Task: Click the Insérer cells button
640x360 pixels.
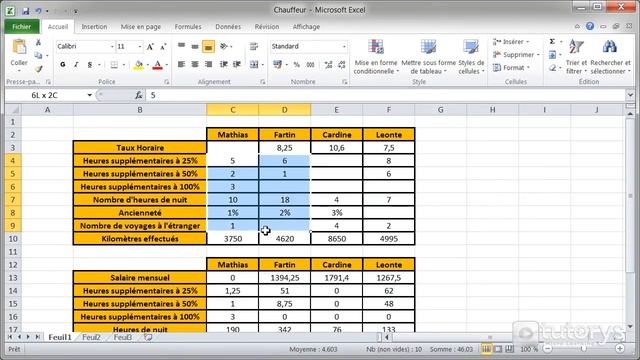Action: 511,42
